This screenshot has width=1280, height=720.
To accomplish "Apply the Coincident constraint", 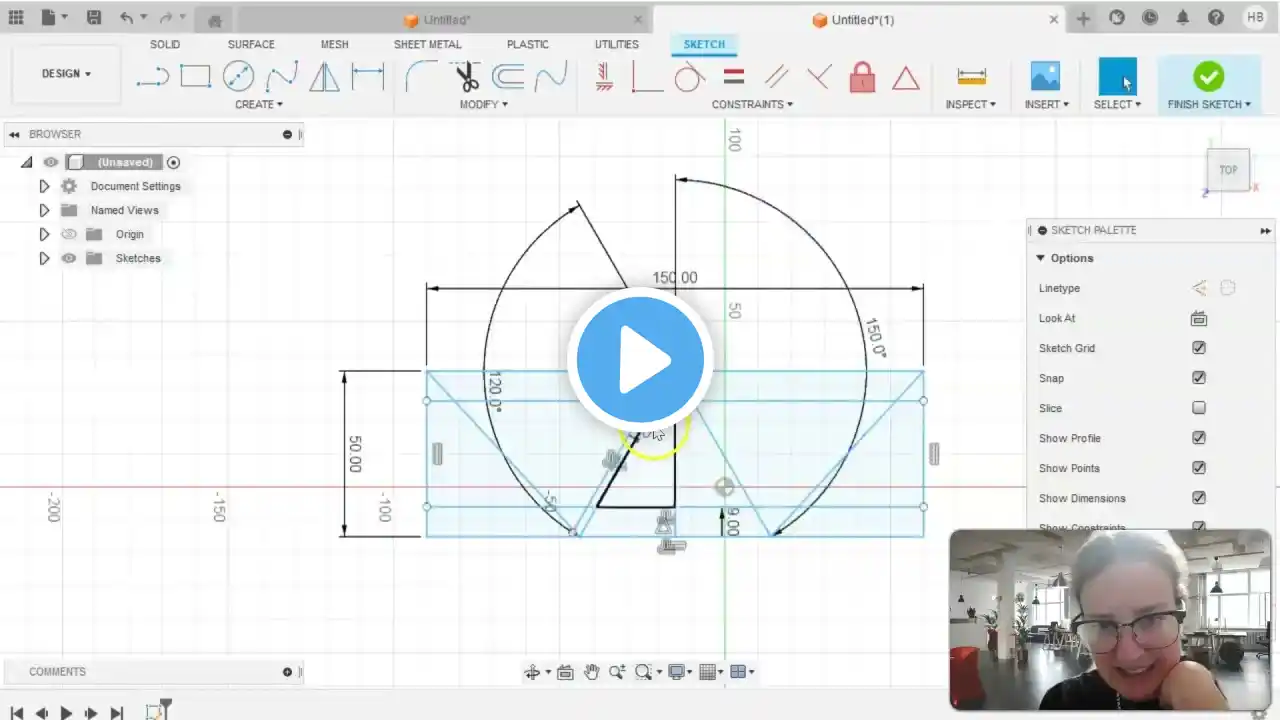I will (647, 77).
